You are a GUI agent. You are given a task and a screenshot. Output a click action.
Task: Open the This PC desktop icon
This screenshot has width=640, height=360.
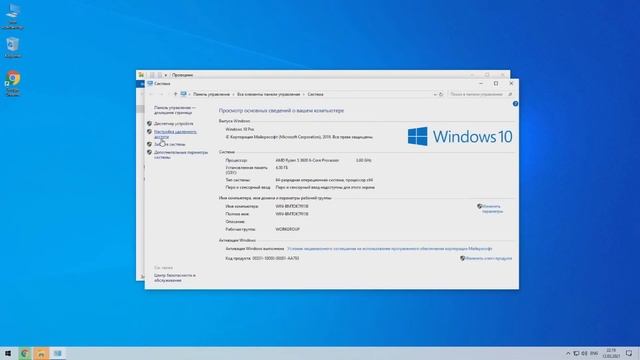point(13,17)
